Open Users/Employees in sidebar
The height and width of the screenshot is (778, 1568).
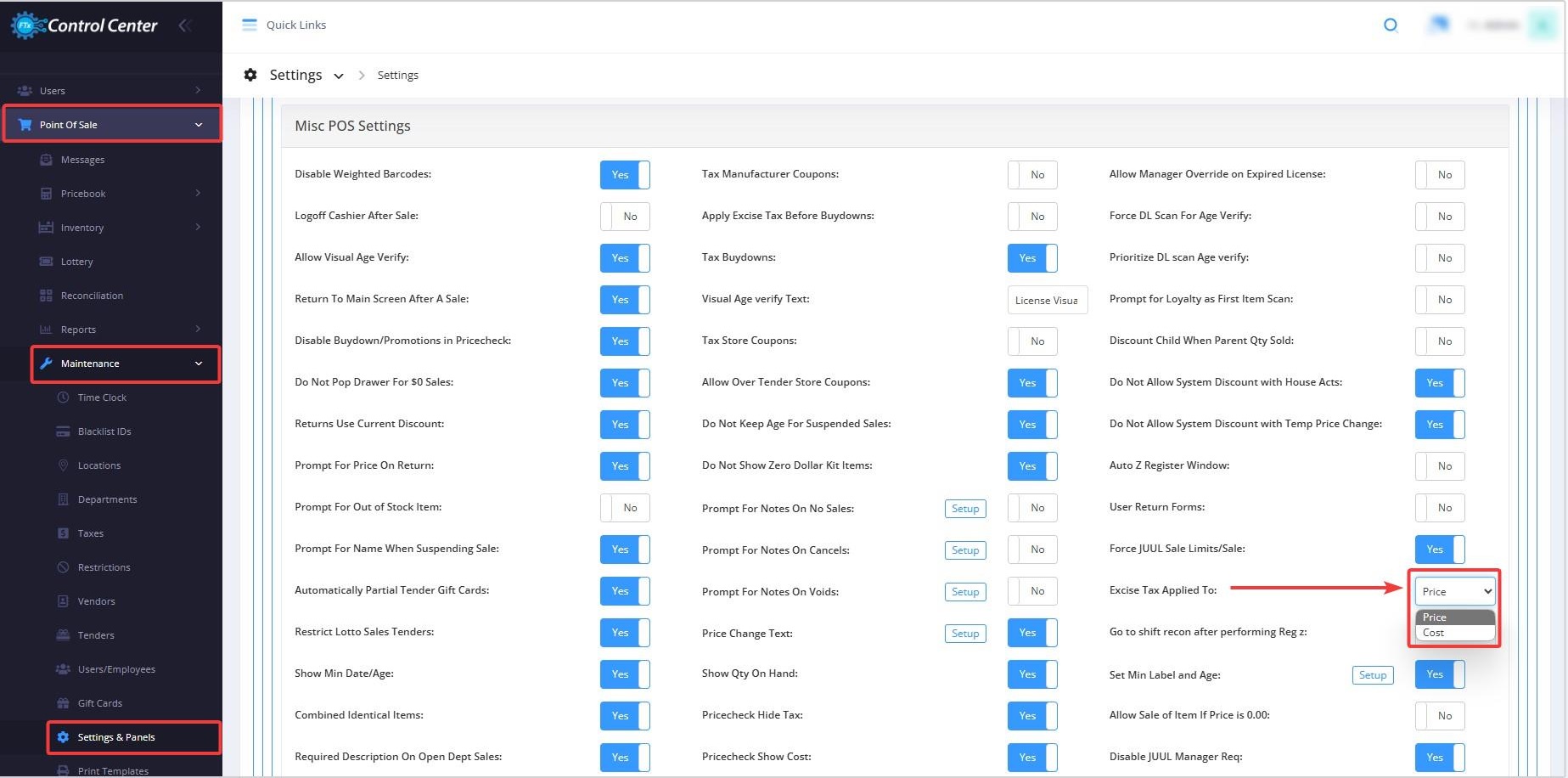(116, 668)
